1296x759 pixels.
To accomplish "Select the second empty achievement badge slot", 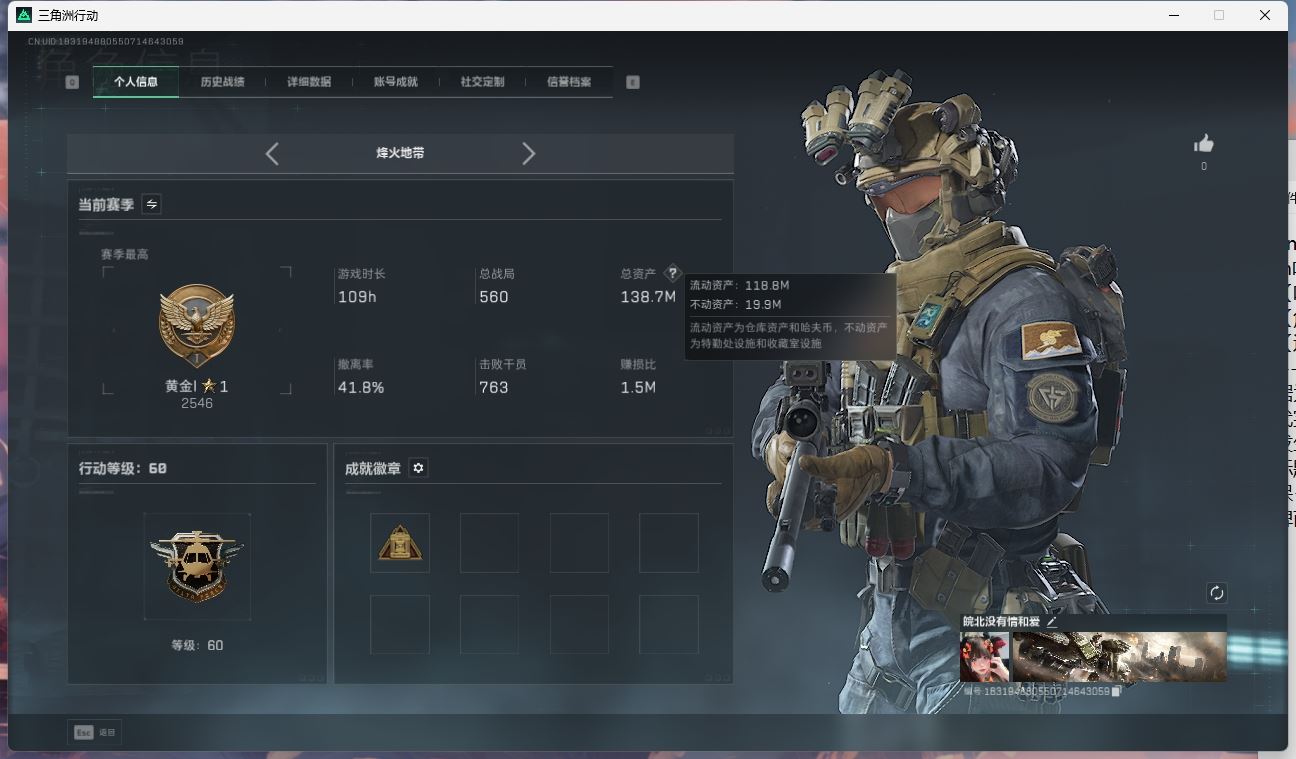I will pyautogui.click(x=489, y=543).
